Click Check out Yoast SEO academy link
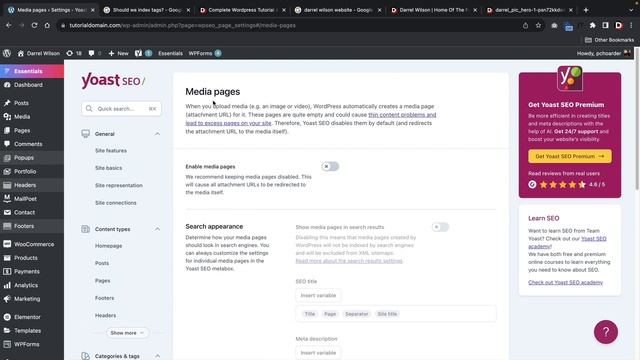Image resolution: width=640 pixels, height=360 pixels. 565,282
